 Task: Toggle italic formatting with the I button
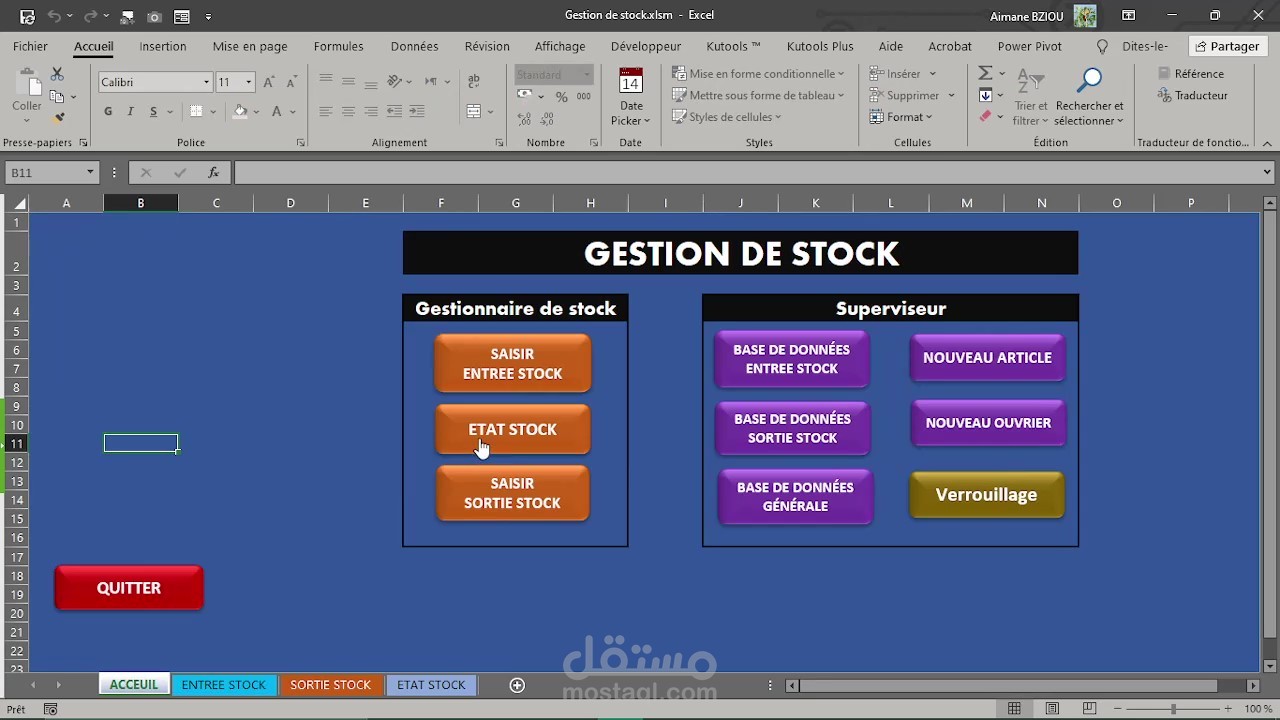click(131, 111)
